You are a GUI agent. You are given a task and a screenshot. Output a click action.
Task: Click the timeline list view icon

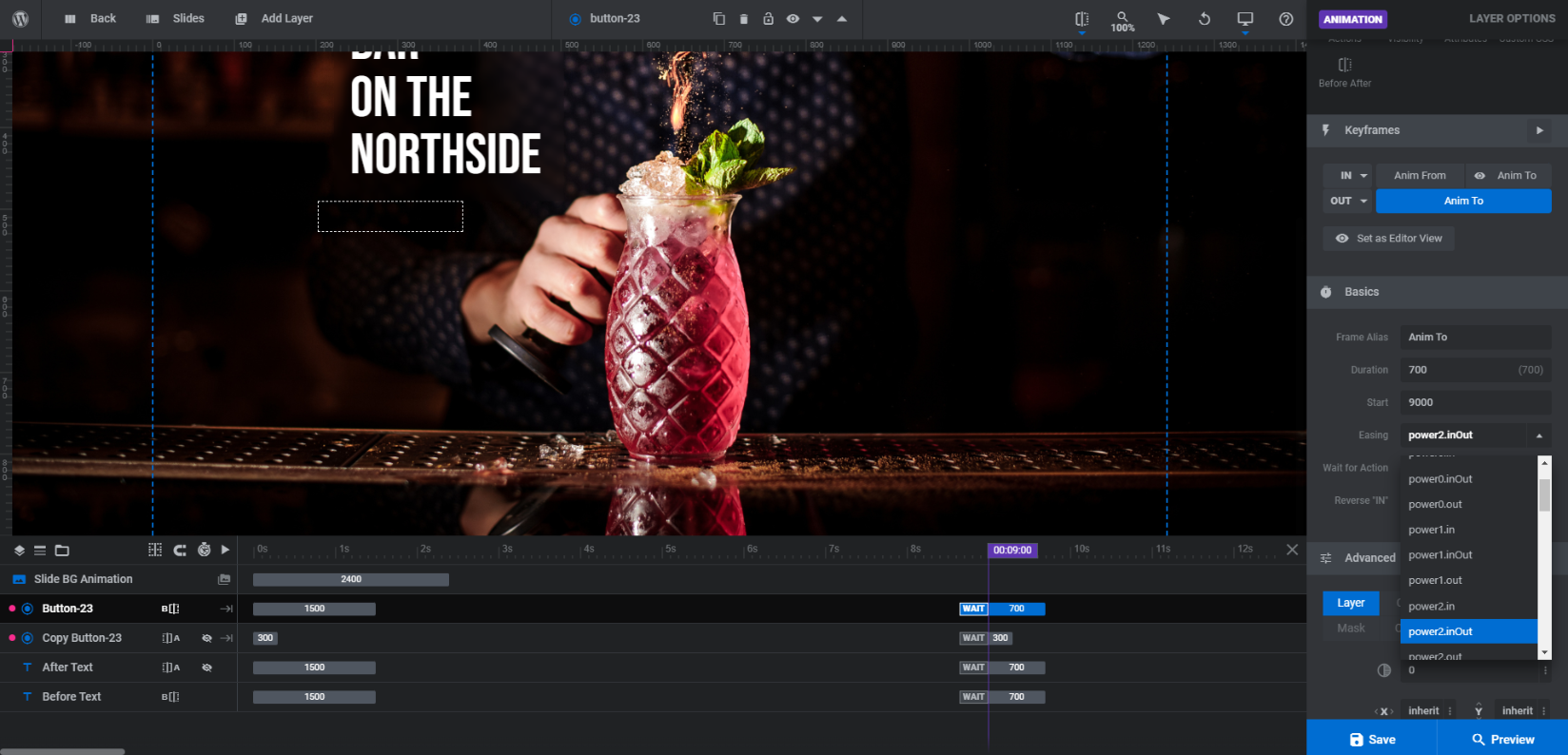[40, 550]
